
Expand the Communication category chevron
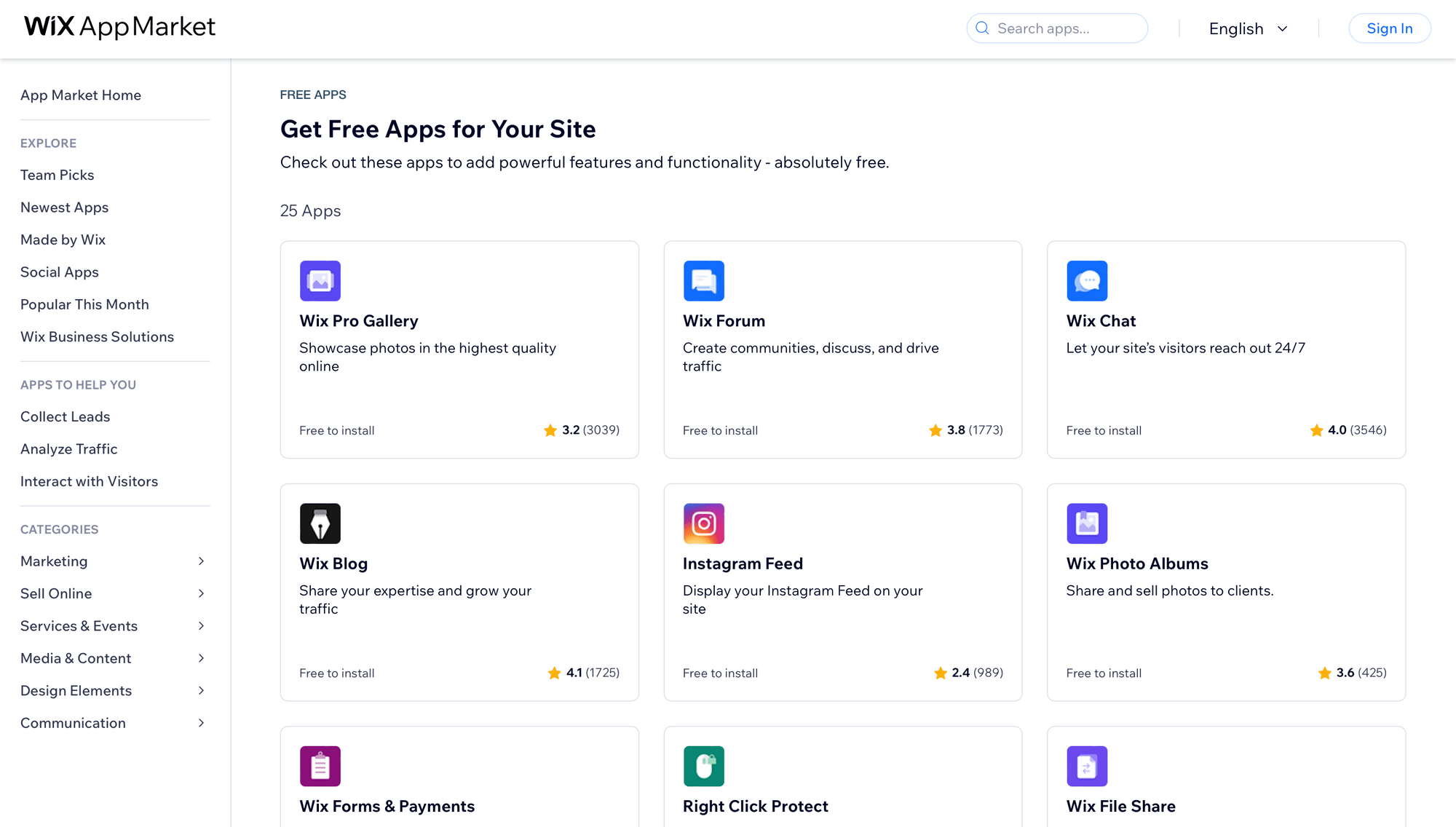(201, 723)
